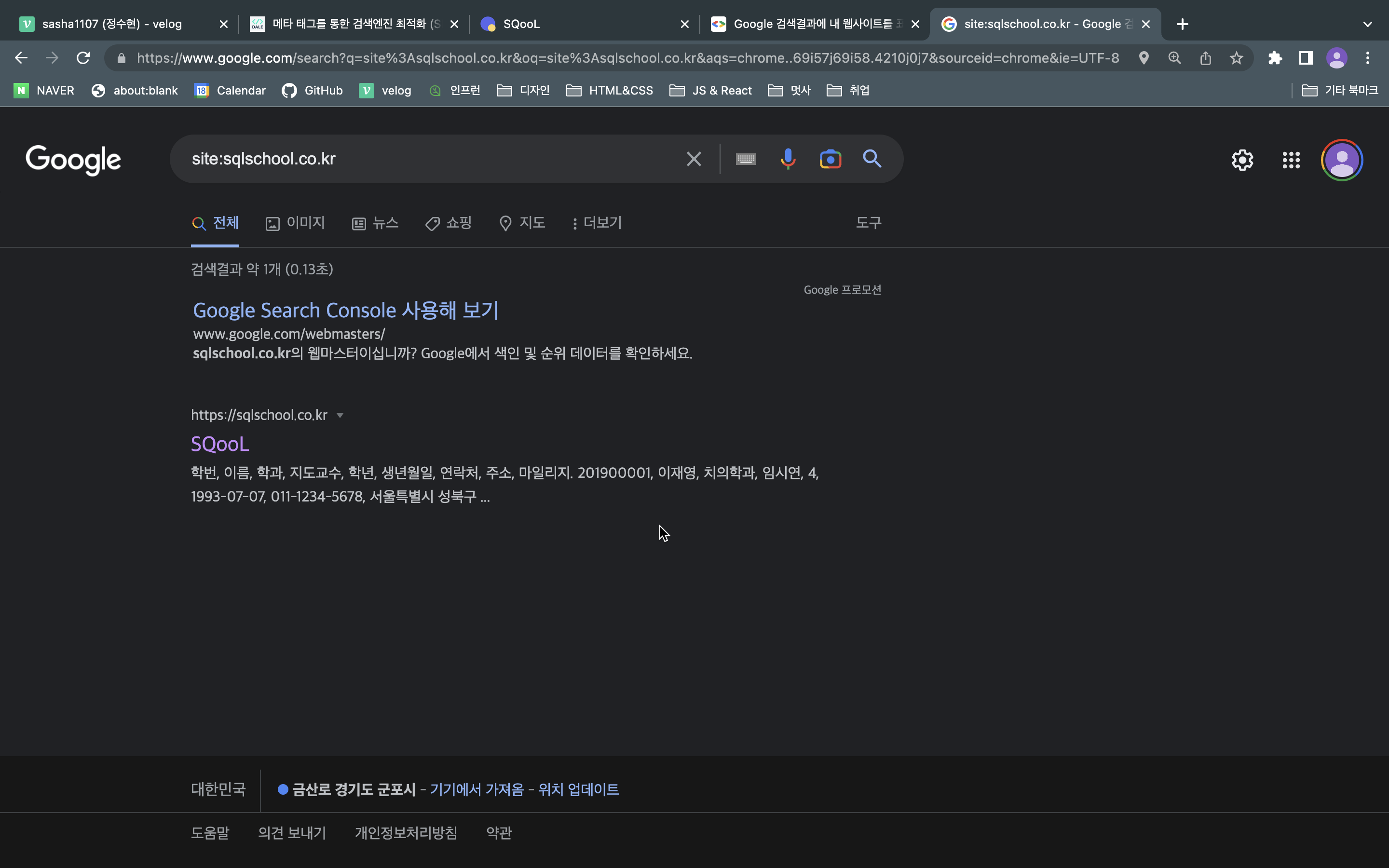This screenshot has height=868, width=1389.
Task: Open the 도구 search tools
Action: tap(869, 223)
